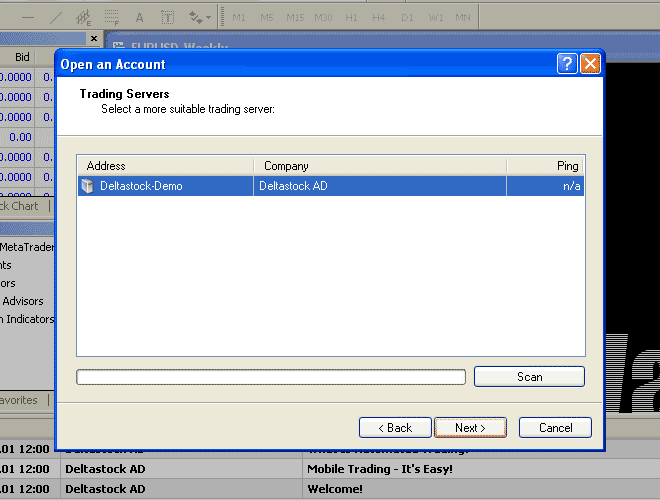The height and width of the screenshot is (500, 660).
Task: Go back with the Back button
Action: (395, 428)
